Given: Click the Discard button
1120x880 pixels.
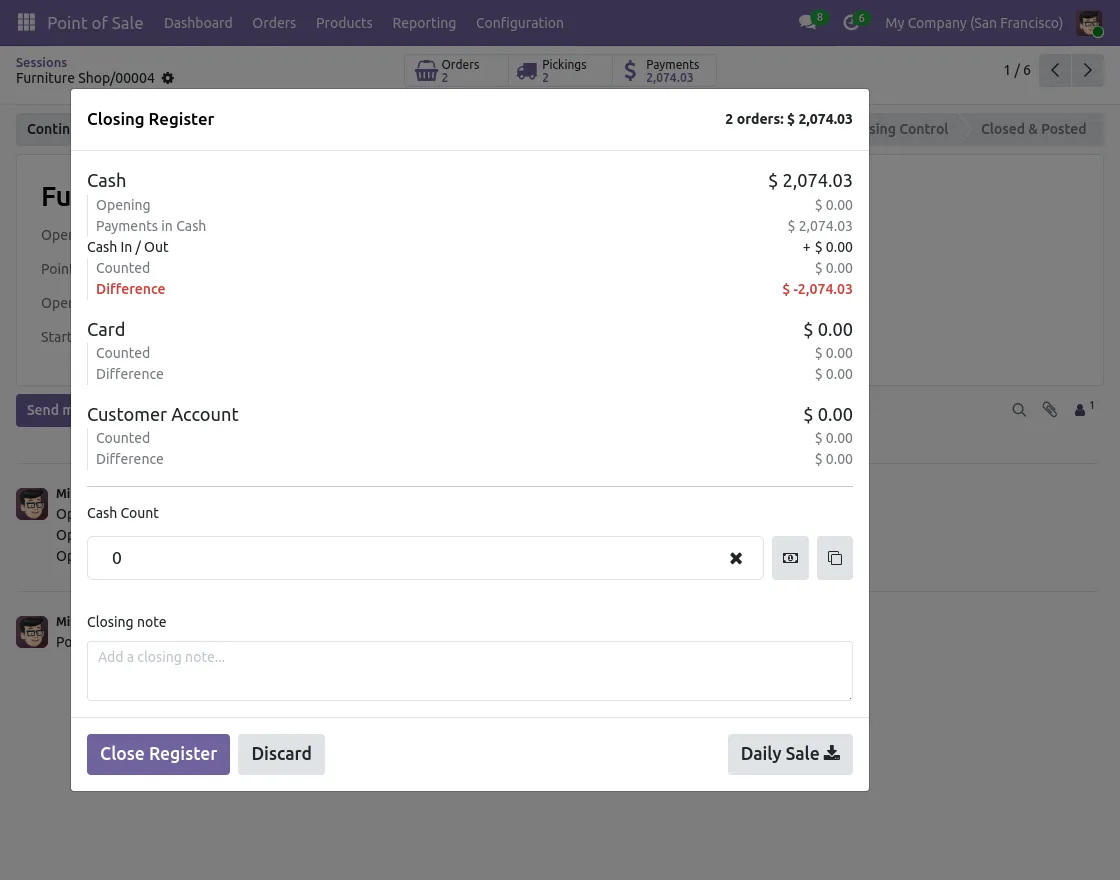Looking at the screenshot, I should (x=281, y=754).
